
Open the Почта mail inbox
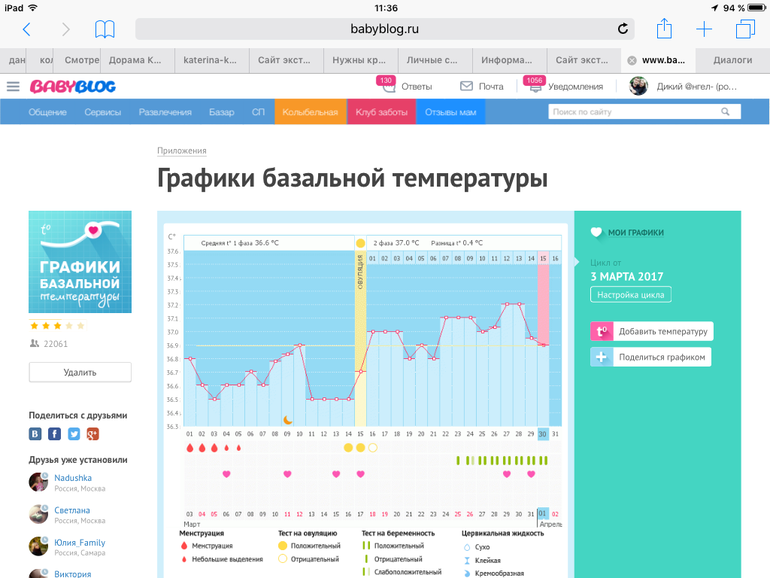(481, 87)
